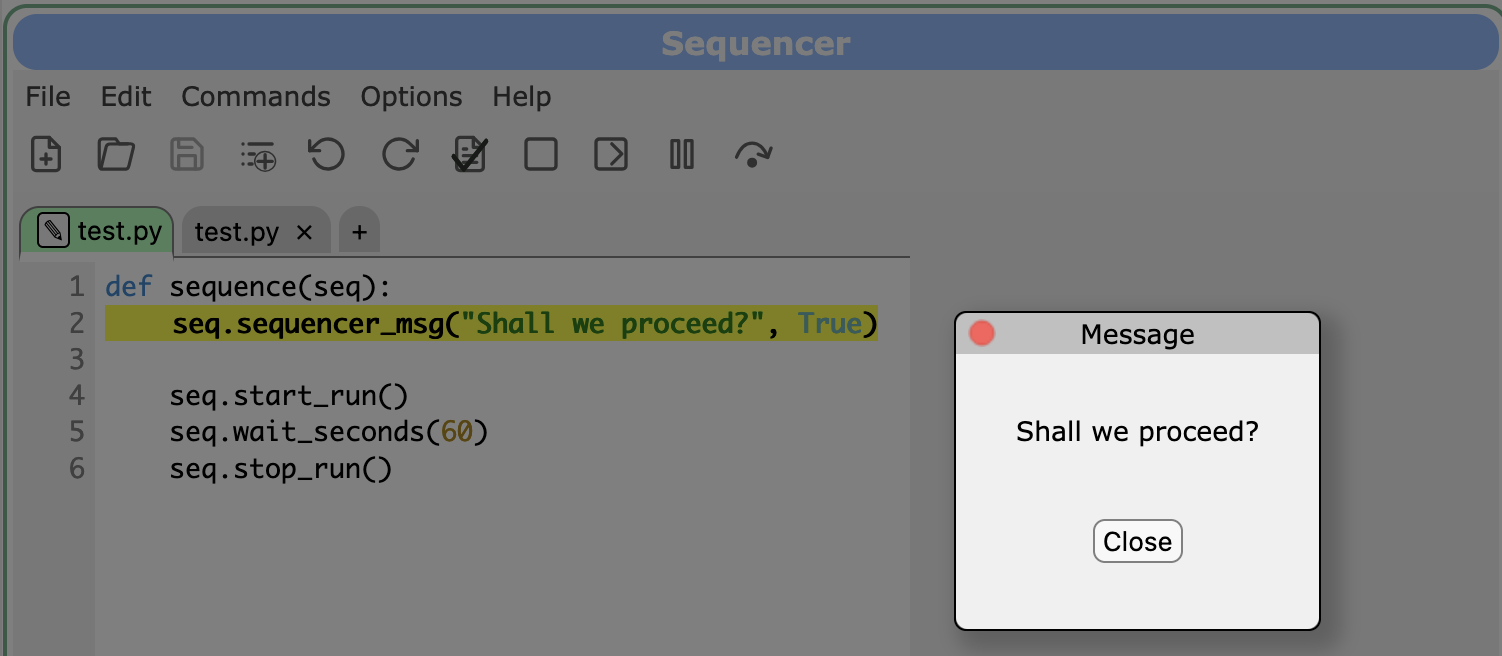Click the syntax check clipboard icon
This screenshot has width=1502, height=656.
click(x=470, y=154)
